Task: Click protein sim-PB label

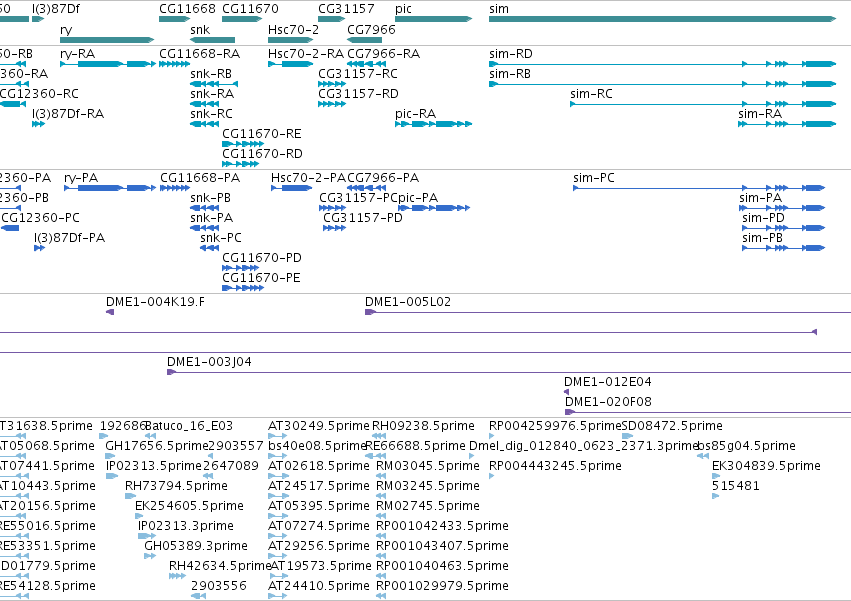Action: pyautogui.click(x=763, y=238)
